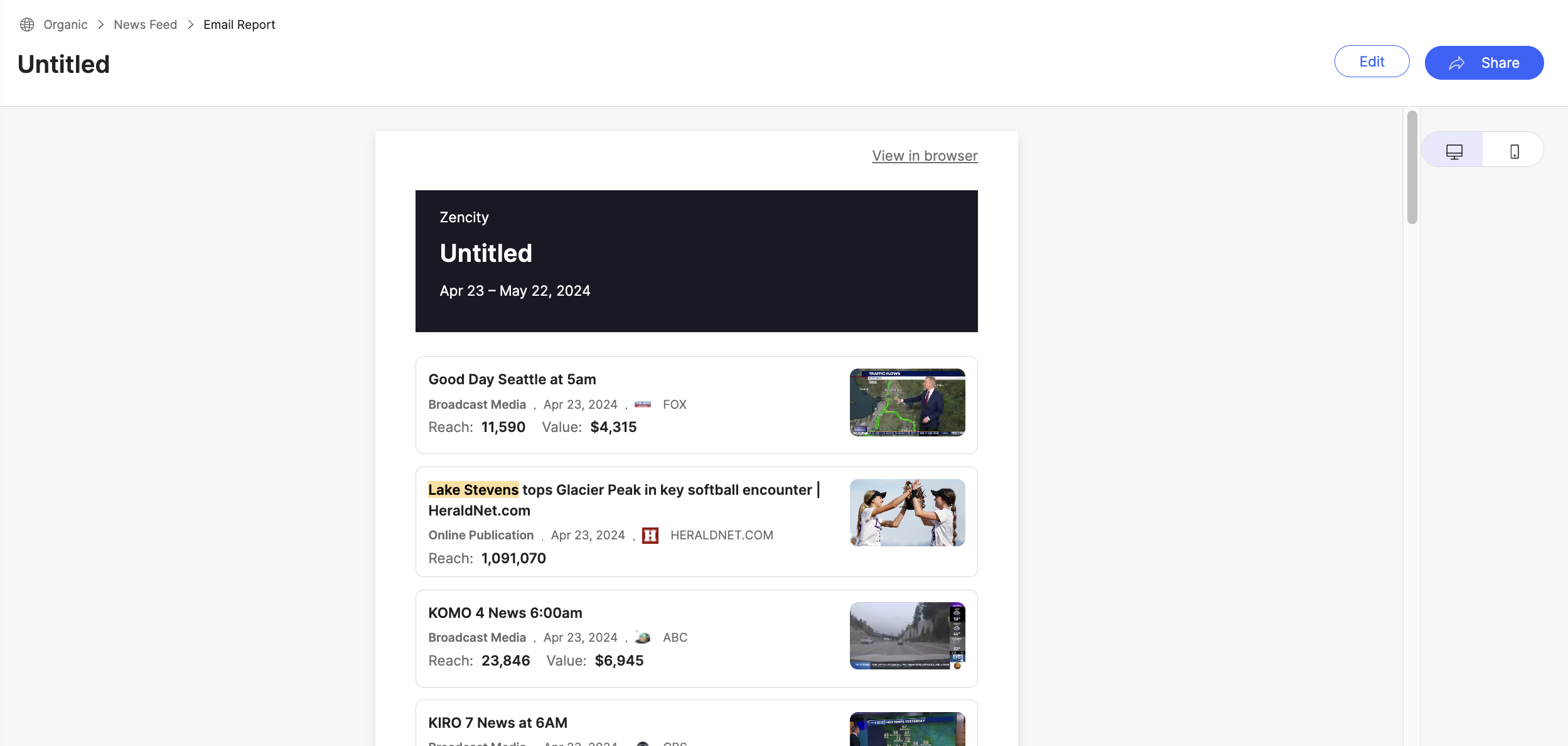The height and width of the screenshot is (746, 1568).
Task: Select the 23,846 reach figure
Action: (505, 661)
